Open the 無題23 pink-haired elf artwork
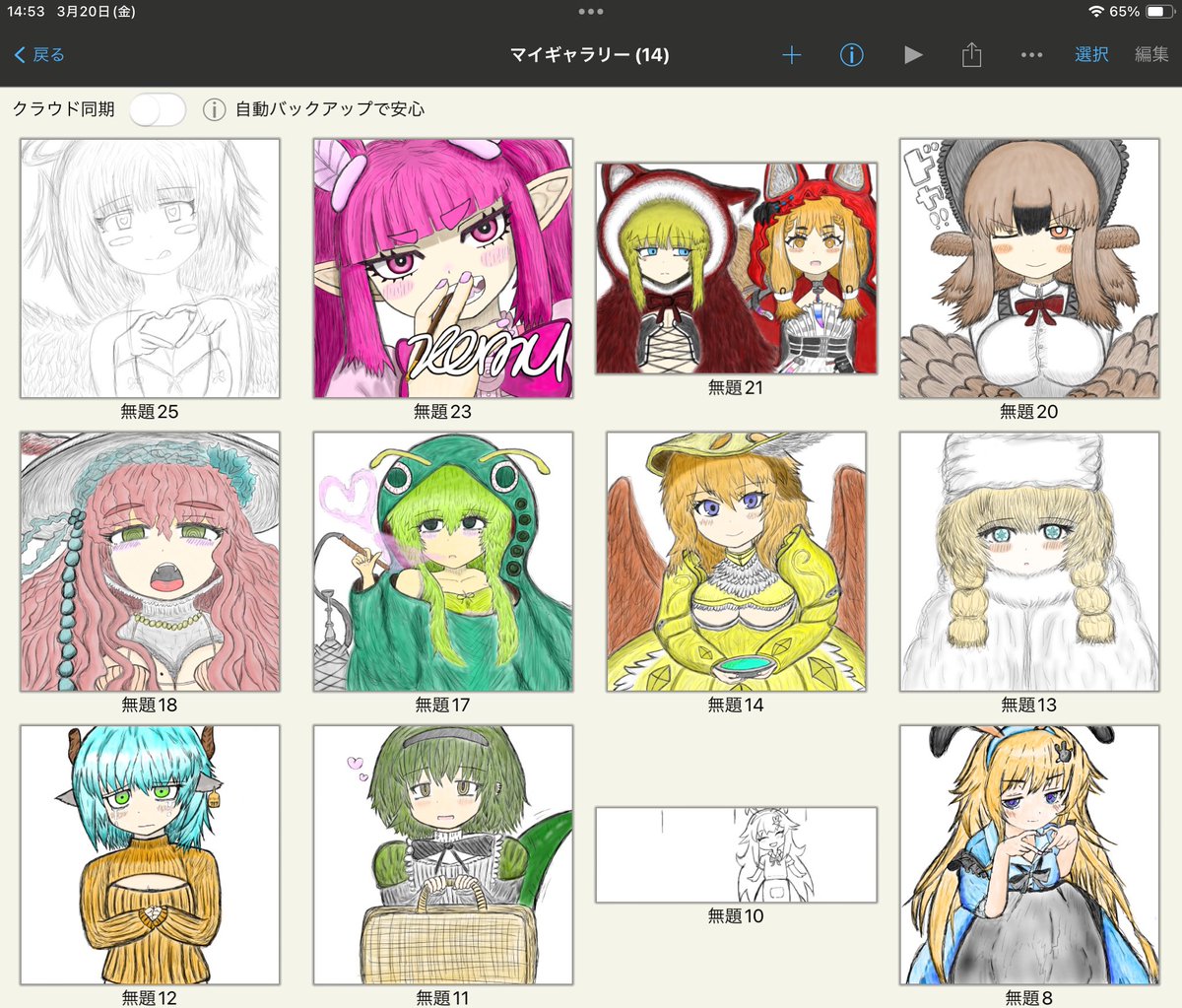Screen dimensions: 1182x1008 tap(442, 268)
